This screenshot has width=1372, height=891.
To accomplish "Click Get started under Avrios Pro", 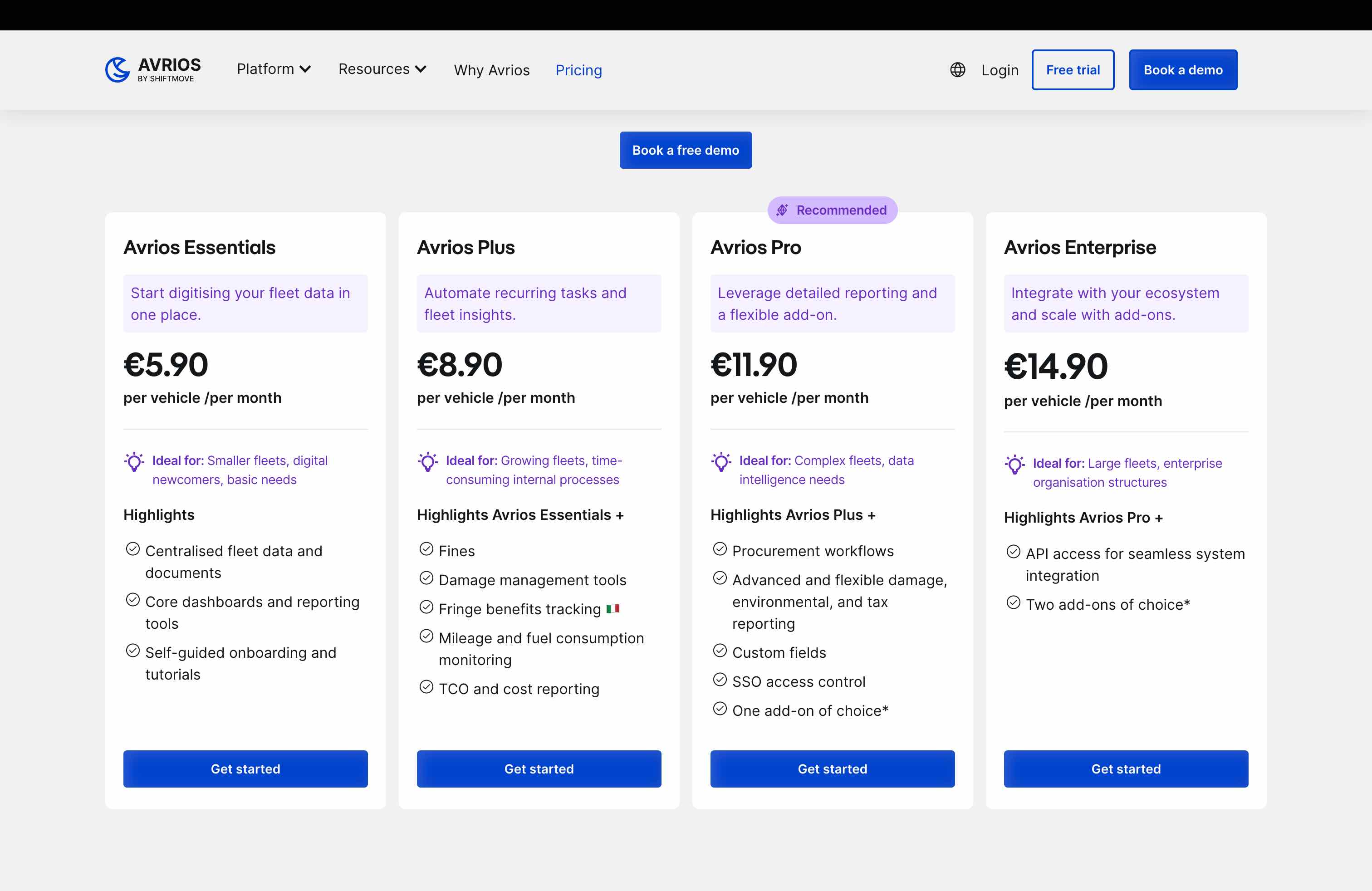I will tap(833, 769).
